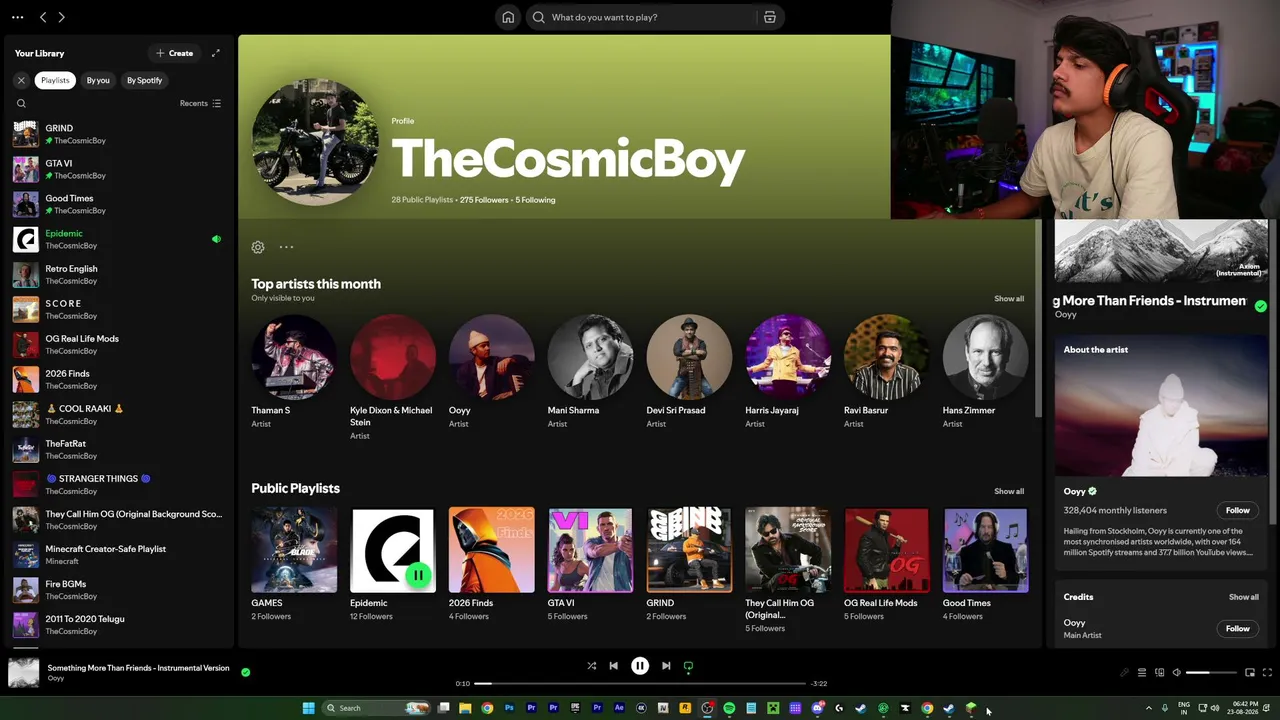The height and width of the screenshot is (720, 1280).
Task: Open the profile picture of TheCosmicBoy
Action: [315, 142]
